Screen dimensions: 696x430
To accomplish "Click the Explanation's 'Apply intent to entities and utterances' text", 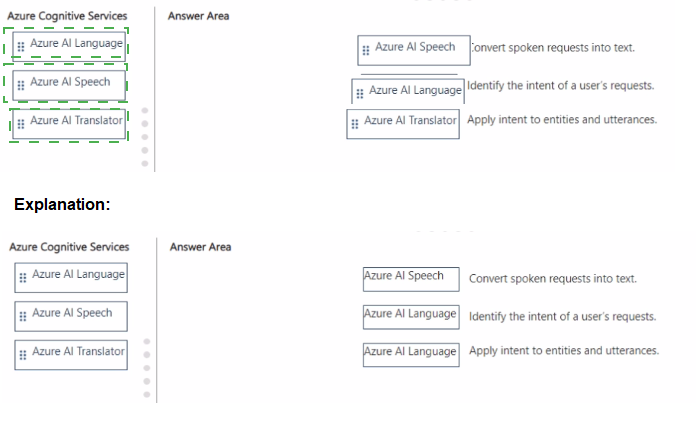I will [x=564, y=351].
